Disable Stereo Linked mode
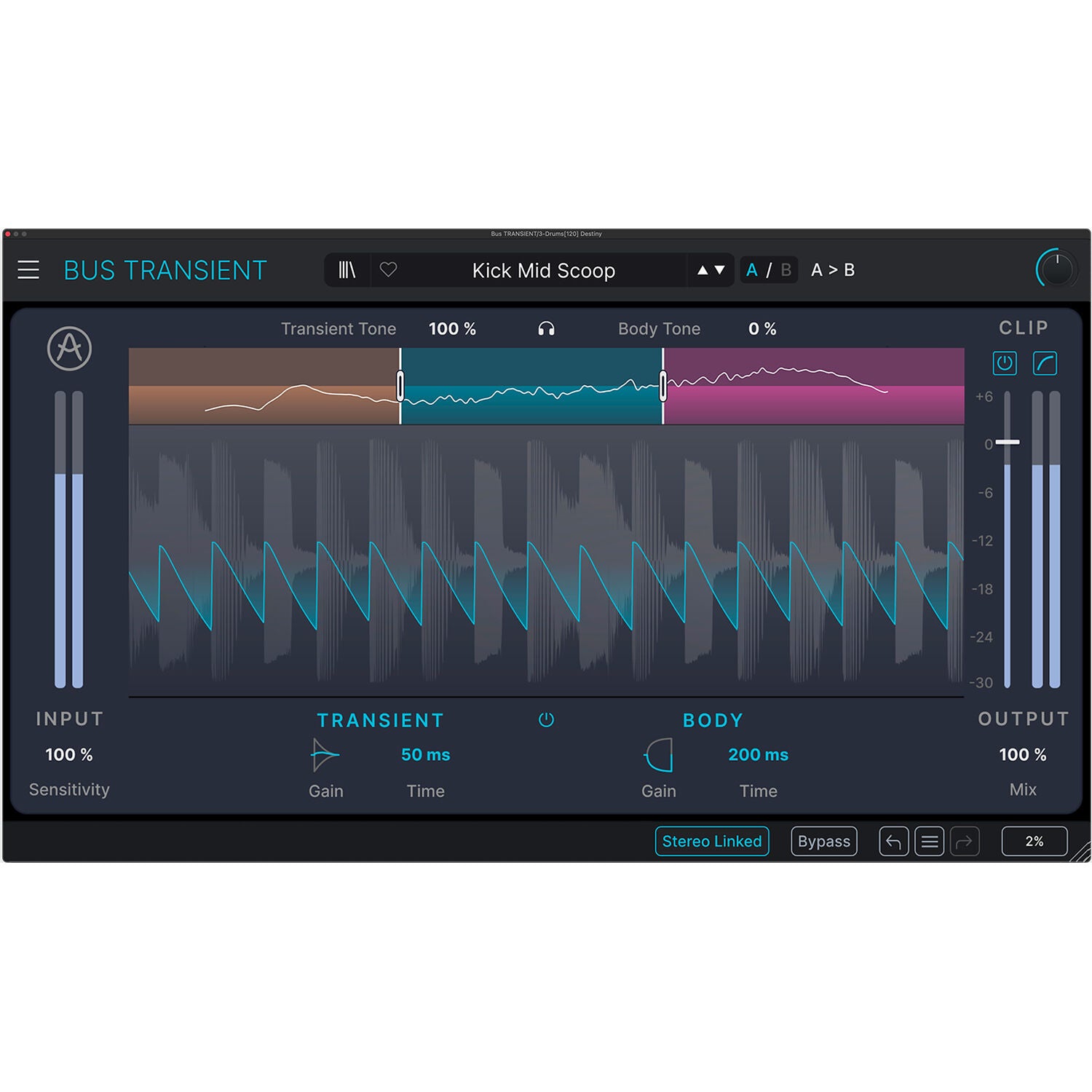 click(x=712, y=841)
